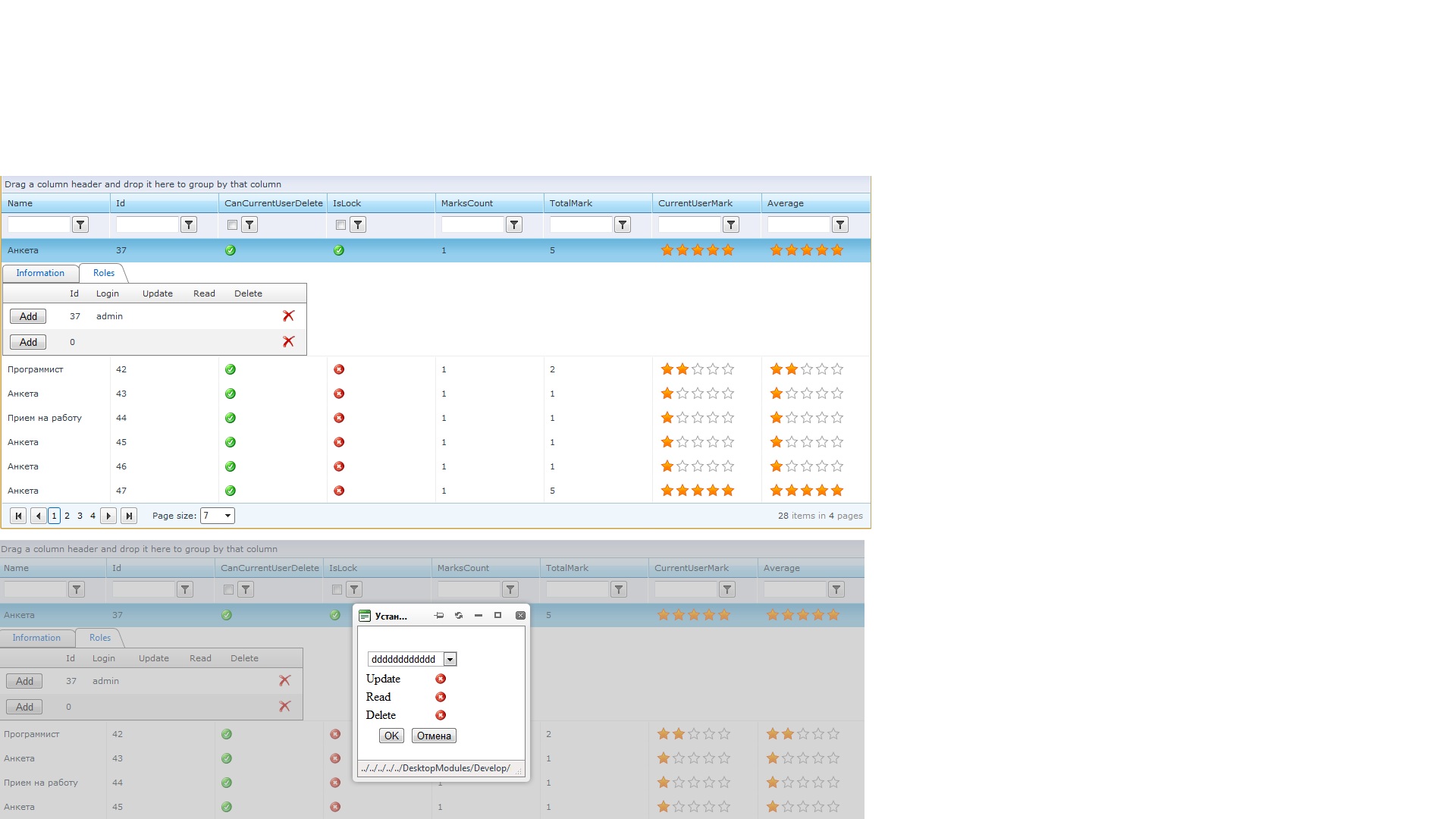Screen dimensions: 1456x819
Task: Toggle the Delete permission icon in dialog
Action: (441, 716)
